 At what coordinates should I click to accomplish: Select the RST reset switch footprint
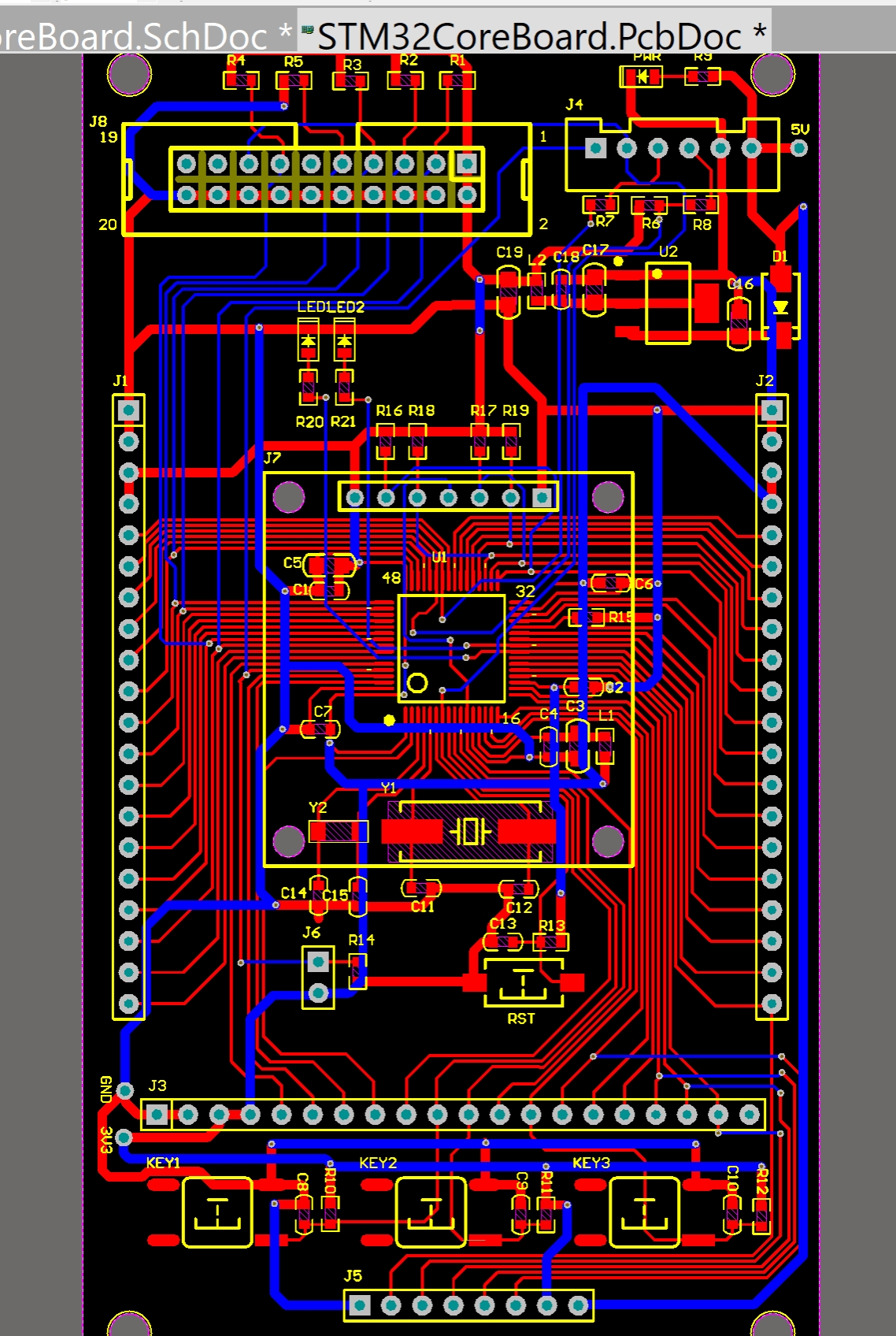tap(523, 982)
